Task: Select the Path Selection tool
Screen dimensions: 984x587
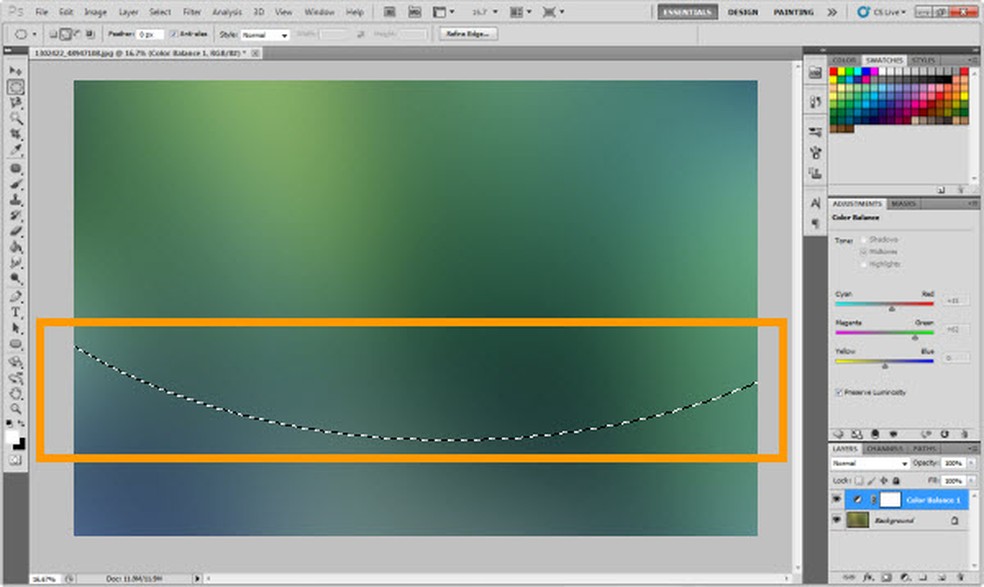Action: point(16,328)
